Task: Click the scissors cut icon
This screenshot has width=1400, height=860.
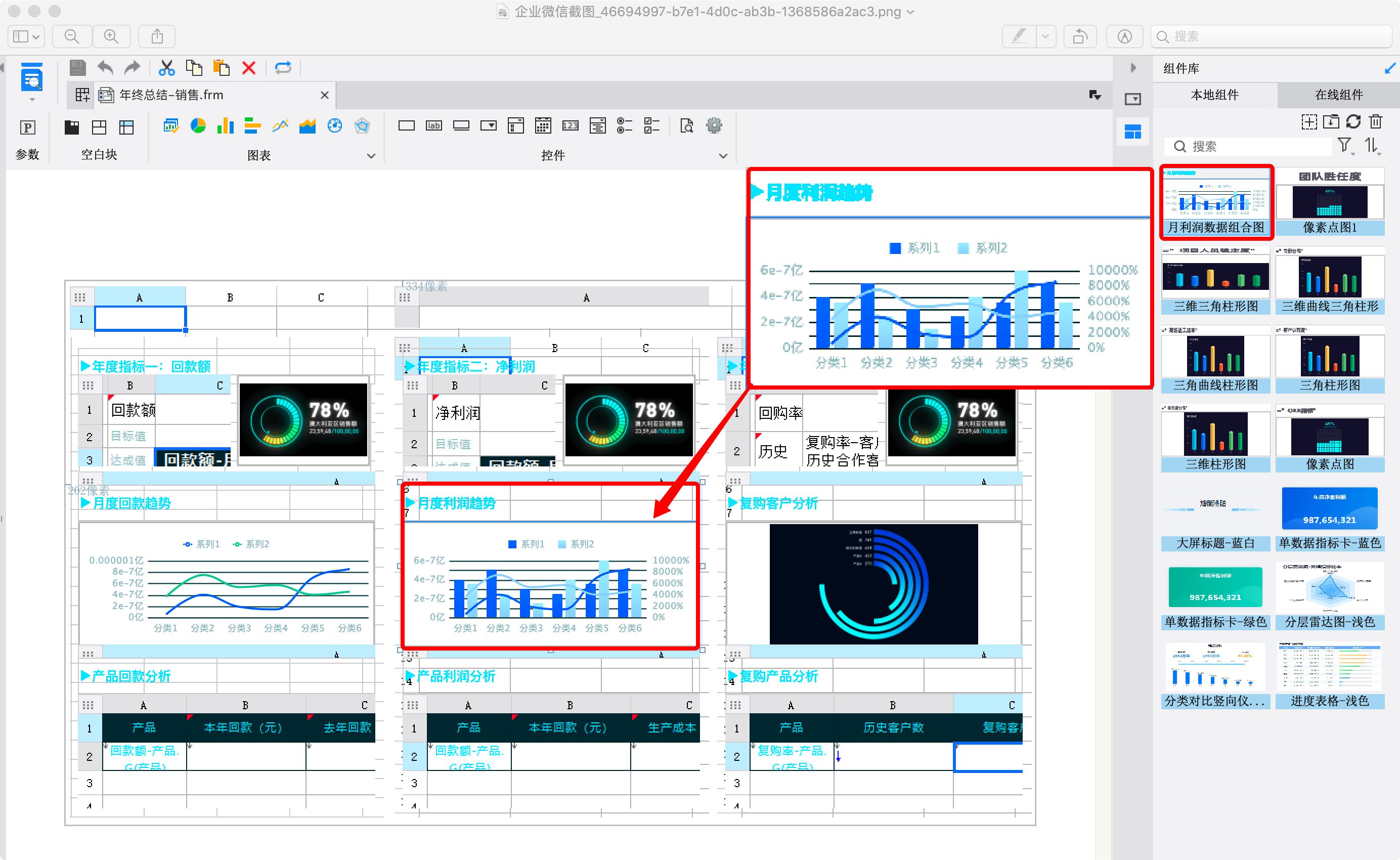Action: (166, 68)
